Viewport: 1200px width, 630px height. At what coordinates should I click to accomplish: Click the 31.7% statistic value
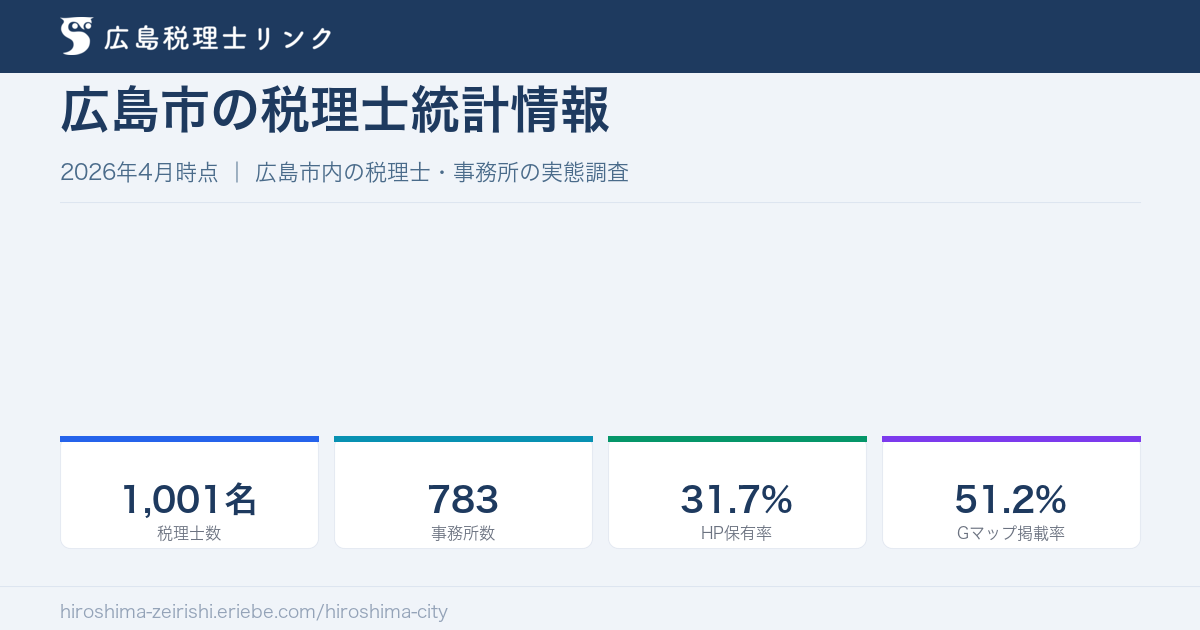point(737,499)
